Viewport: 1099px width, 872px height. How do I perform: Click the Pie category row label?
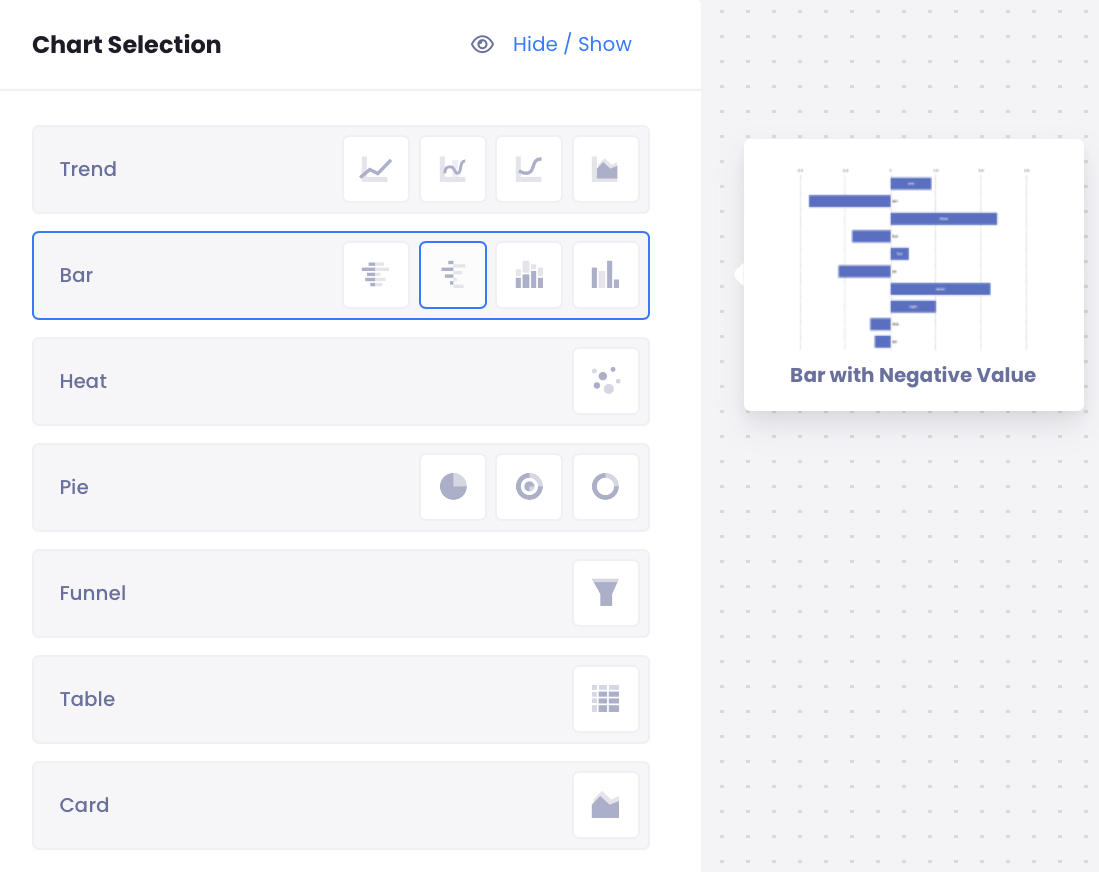coord(74,487)
